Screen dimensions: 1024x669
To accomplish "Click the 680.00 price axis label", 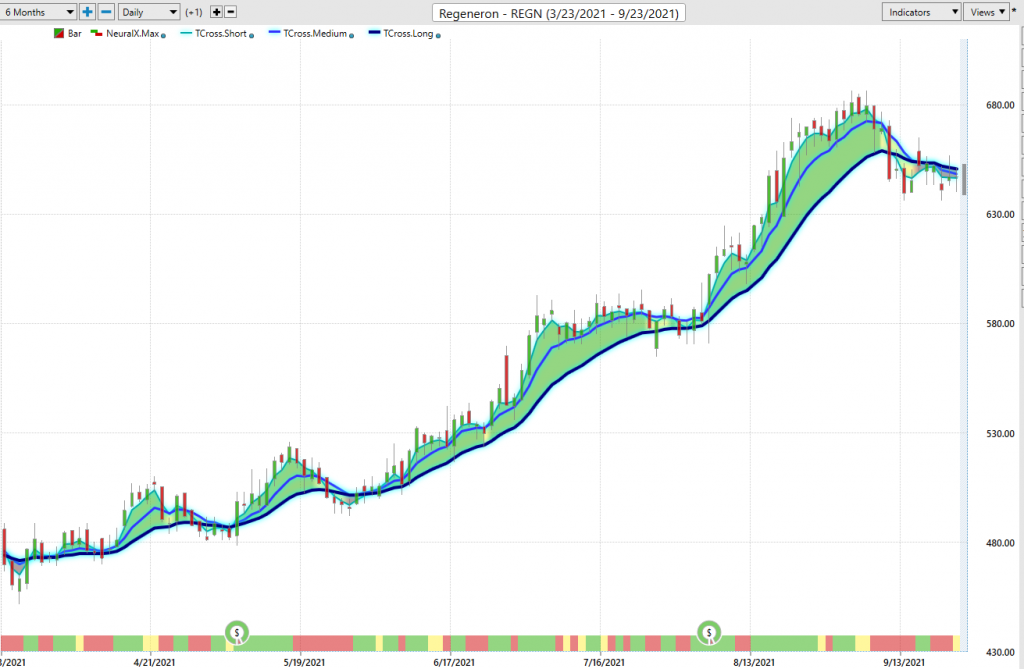I will (x=1000, y=105).
